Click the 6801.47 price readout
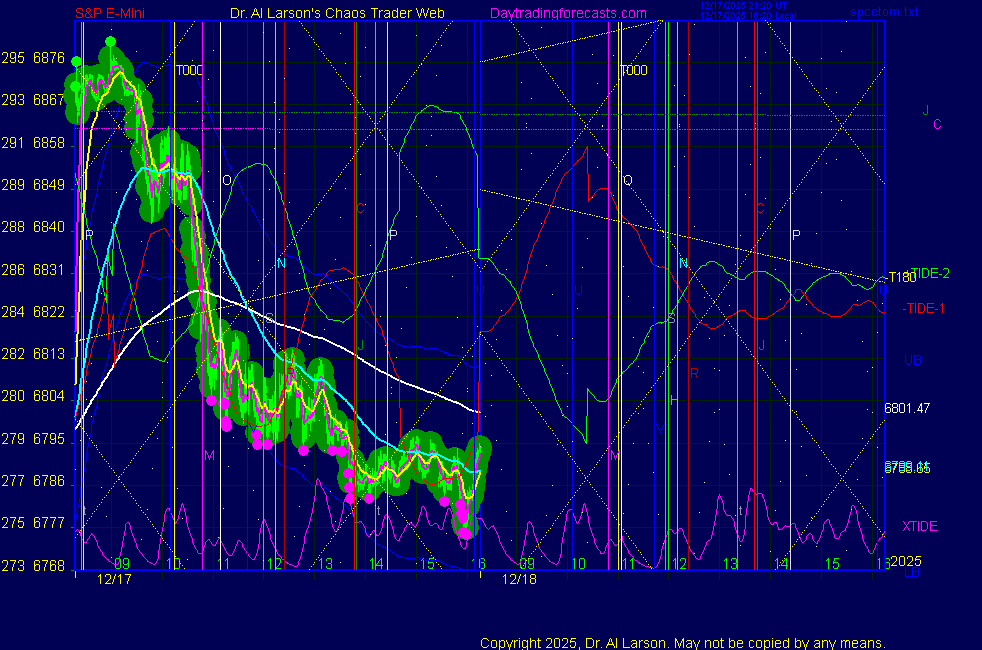 pyautogui.click(x=907, y=408)
